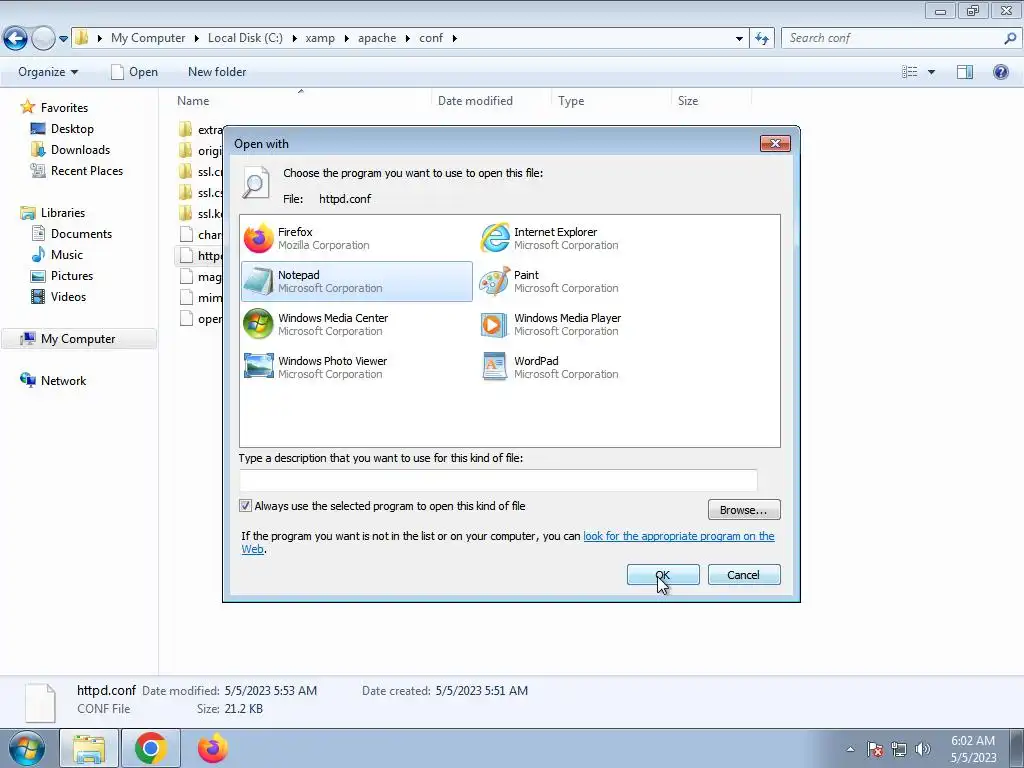Launch Google Chrome from the taskbar
Viewport: 1024px width, 768px height.
click(151, 748)
